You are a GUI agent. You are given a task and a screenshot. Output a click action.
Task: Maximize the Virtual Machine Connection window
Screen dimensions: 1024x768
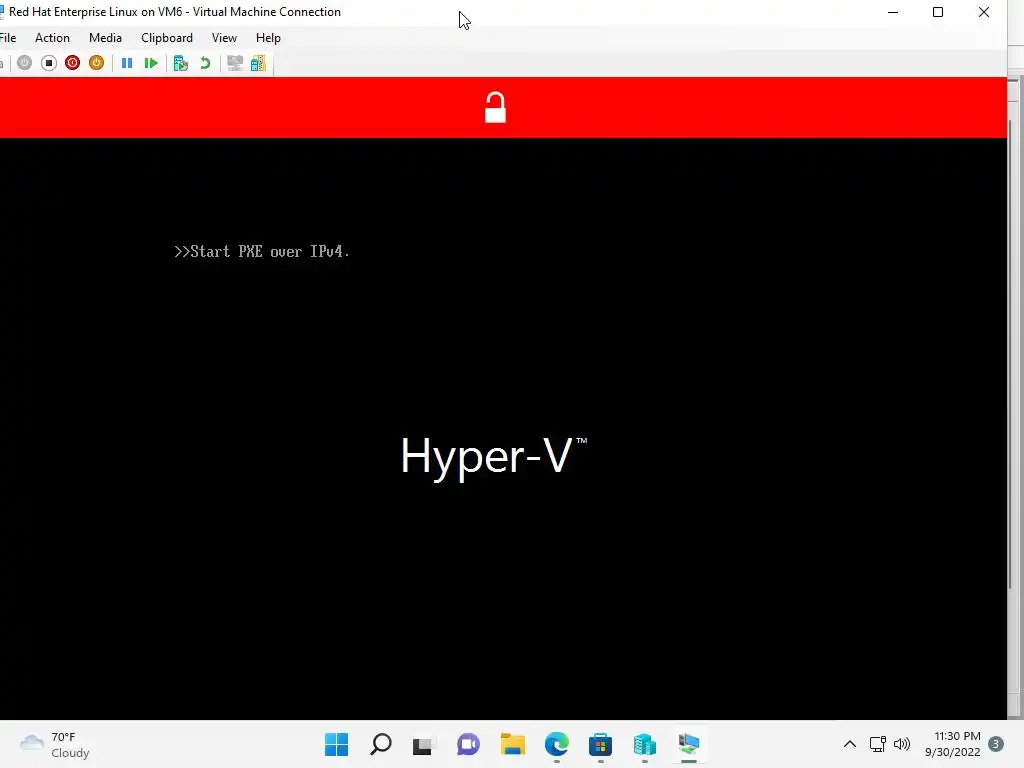[x=938, y=12]
